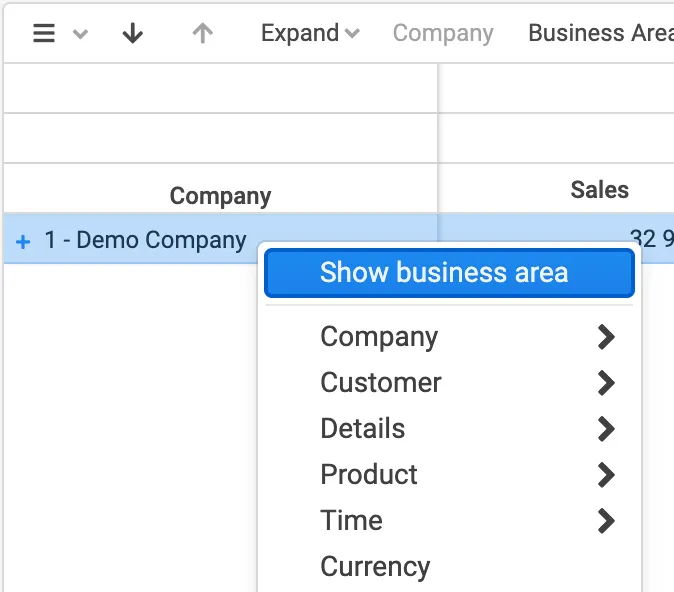Select Currency from context menu

point(374,567)
